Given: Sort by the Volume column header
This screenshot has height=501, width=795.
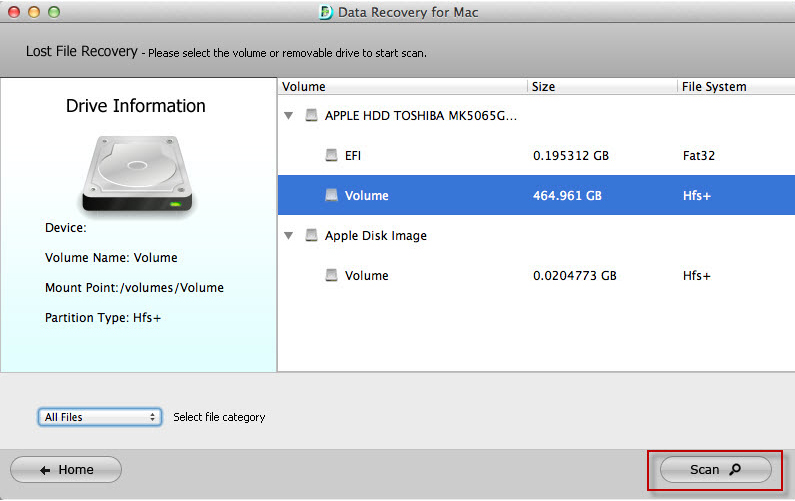Looking at the screenshot, I should [402, 87].
